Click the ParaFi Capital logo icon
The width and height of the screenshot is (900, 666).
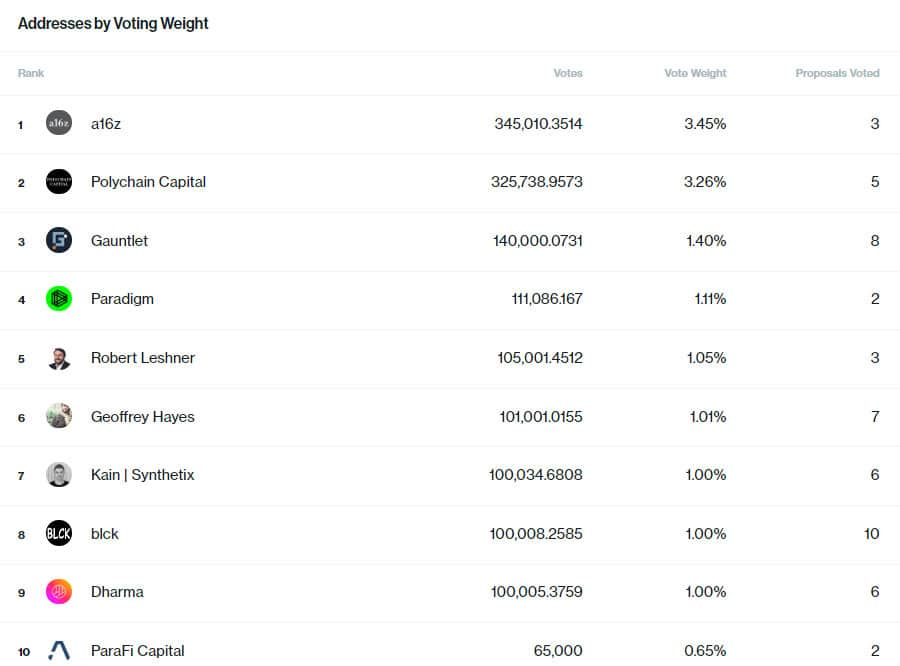tap(59, 651)
